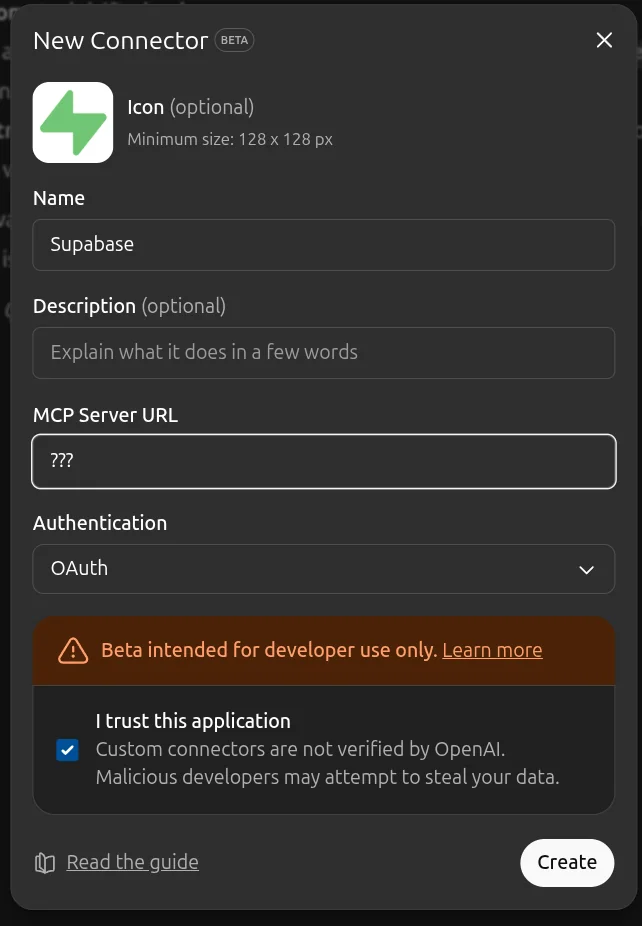The height and width of the screenshot is (926, 642).
Task: Click the 'Beta intended for developer use only' text
Action: point(269,650)
